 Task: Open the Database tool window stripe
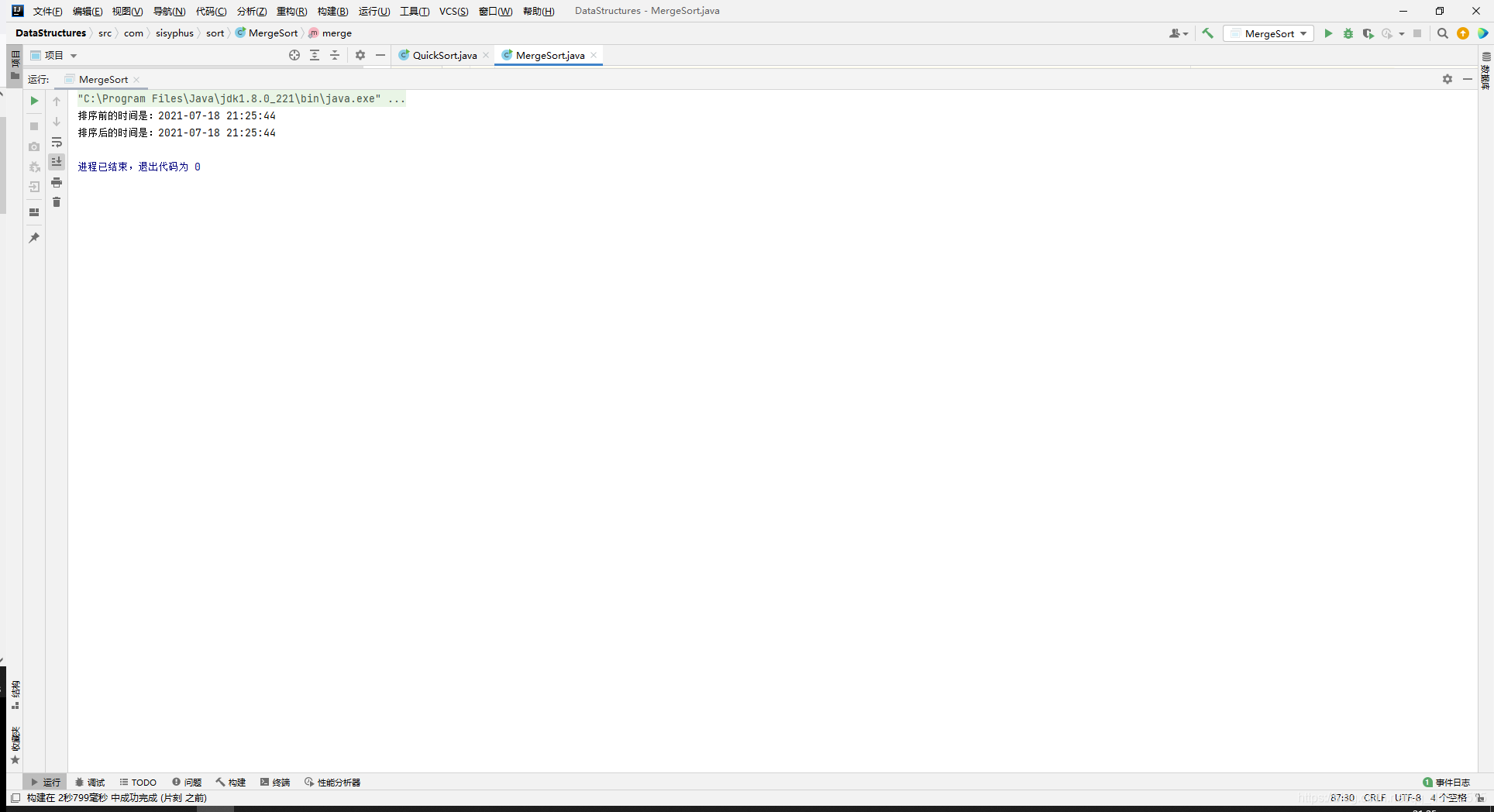tap(1486, 71)
